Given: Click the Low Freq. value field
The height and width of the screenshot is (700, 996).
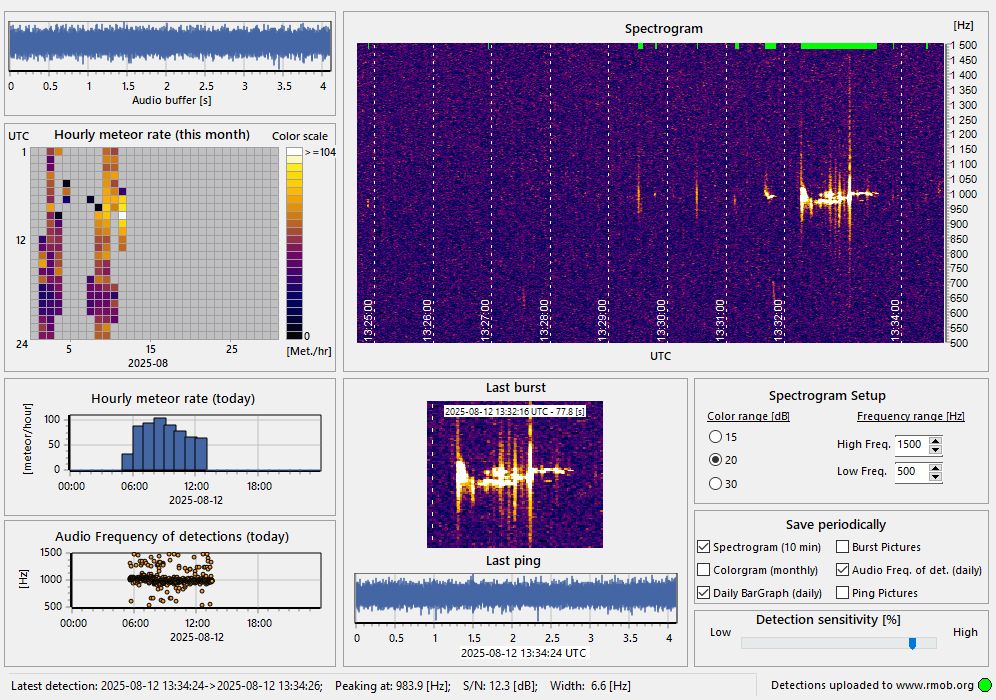Looking at the screenshot, I should pos(912,472).
